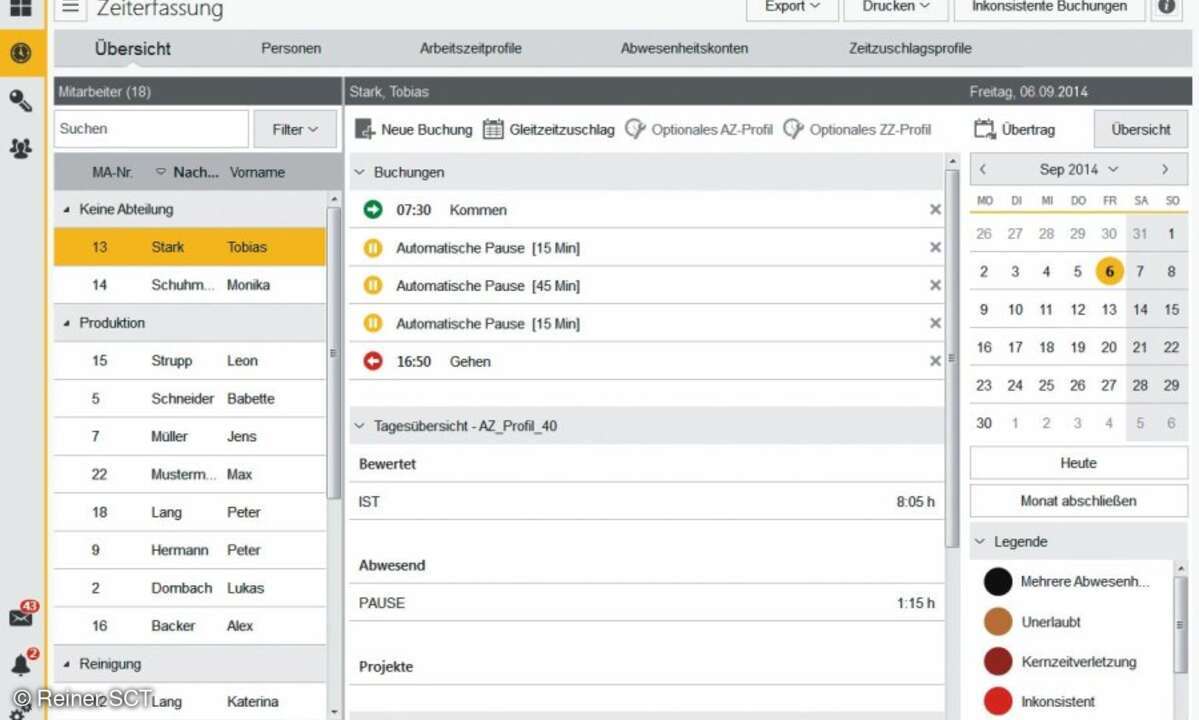Click the info icon at top right

click(1166, 7)
